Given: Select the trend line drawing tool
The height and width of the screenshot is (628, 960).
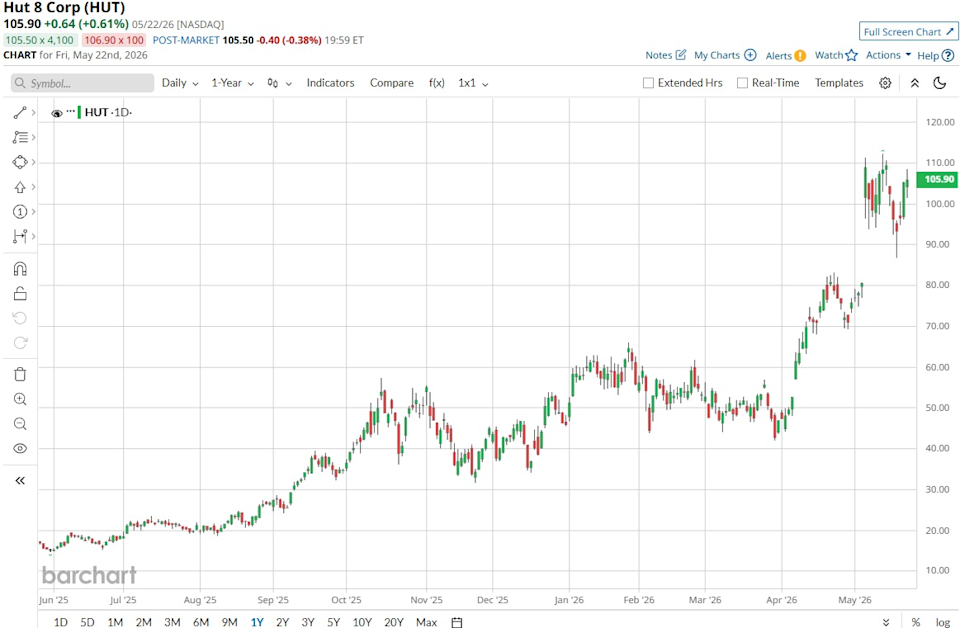Looking at the screenshot, I should [x=20, y=113].
